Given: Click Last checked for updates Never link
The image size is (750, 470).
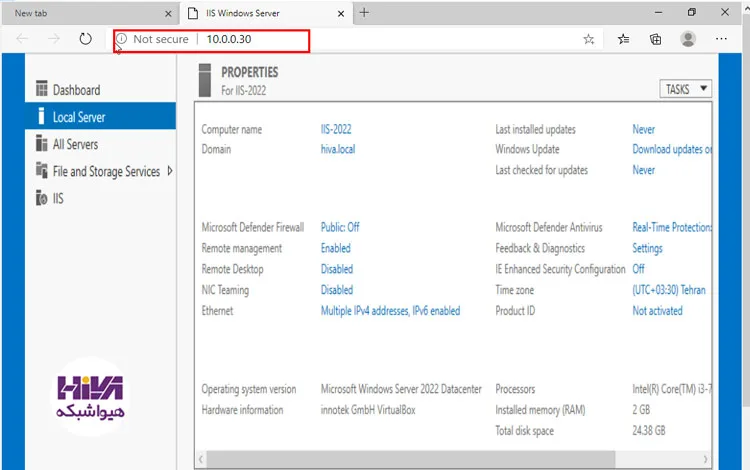Looking at the screenshot, I should click(x=643, y=170).
